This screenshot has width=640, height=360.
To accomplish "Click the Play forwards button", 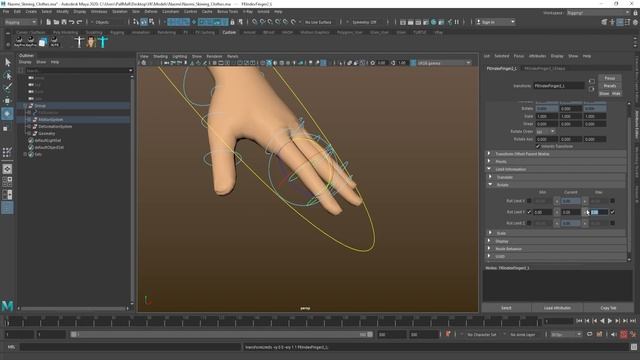I will click(x=610, y=321).
